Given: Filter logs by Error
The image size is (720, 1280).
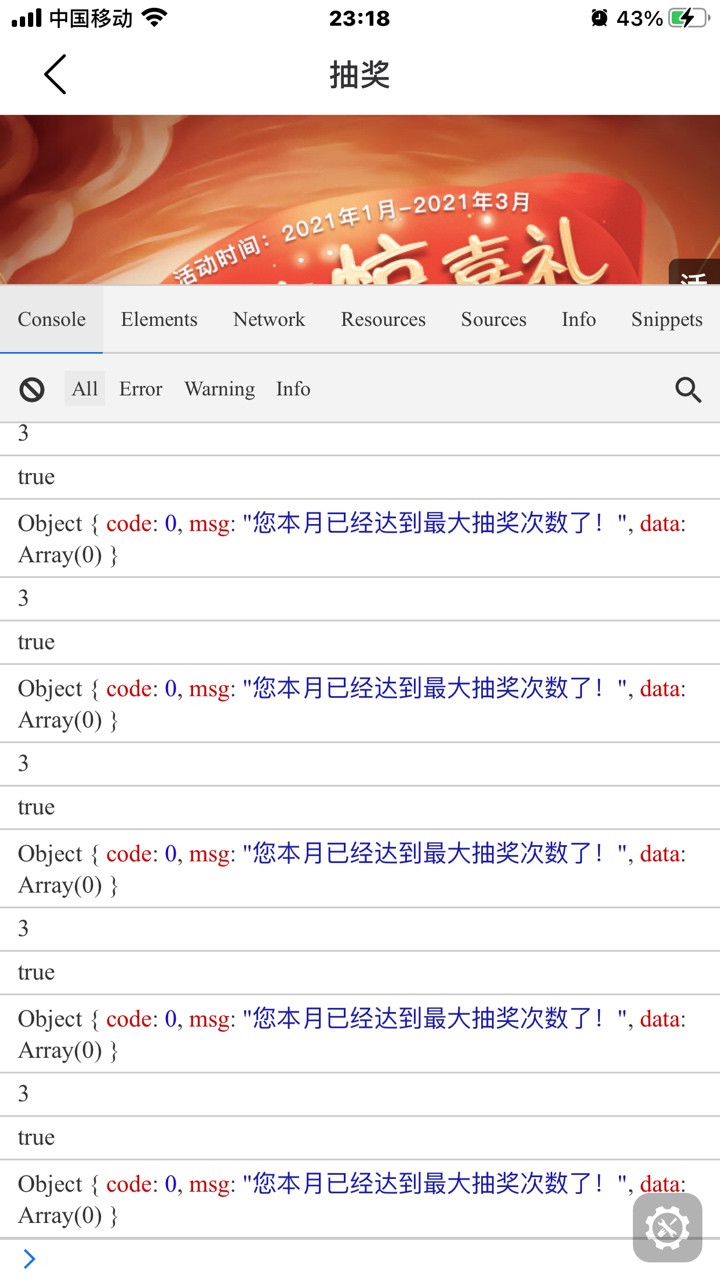Looking at the screenshot, I should click(141, 389).
